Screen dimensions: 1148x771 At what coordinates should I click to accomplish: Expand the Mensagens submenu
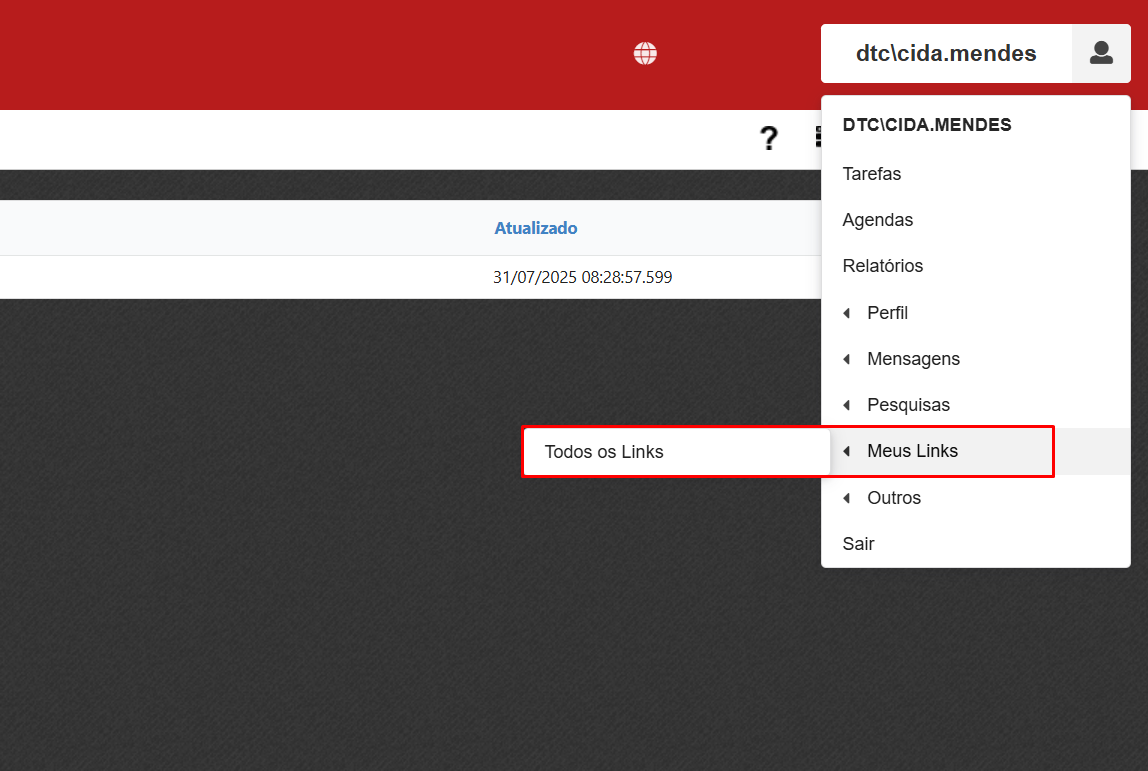coord(913,359)
